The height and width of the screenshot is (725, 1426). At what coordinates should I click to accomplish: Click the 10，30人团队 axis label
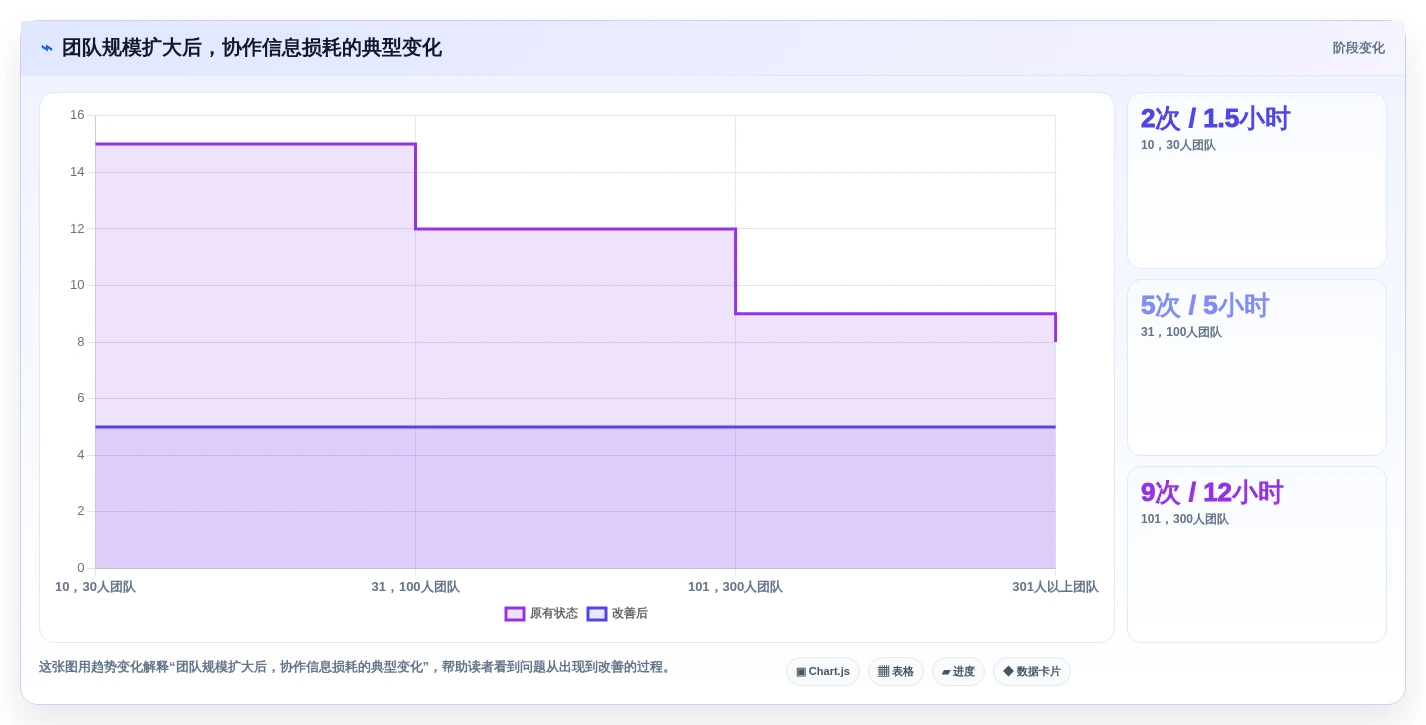pos(95,587)
